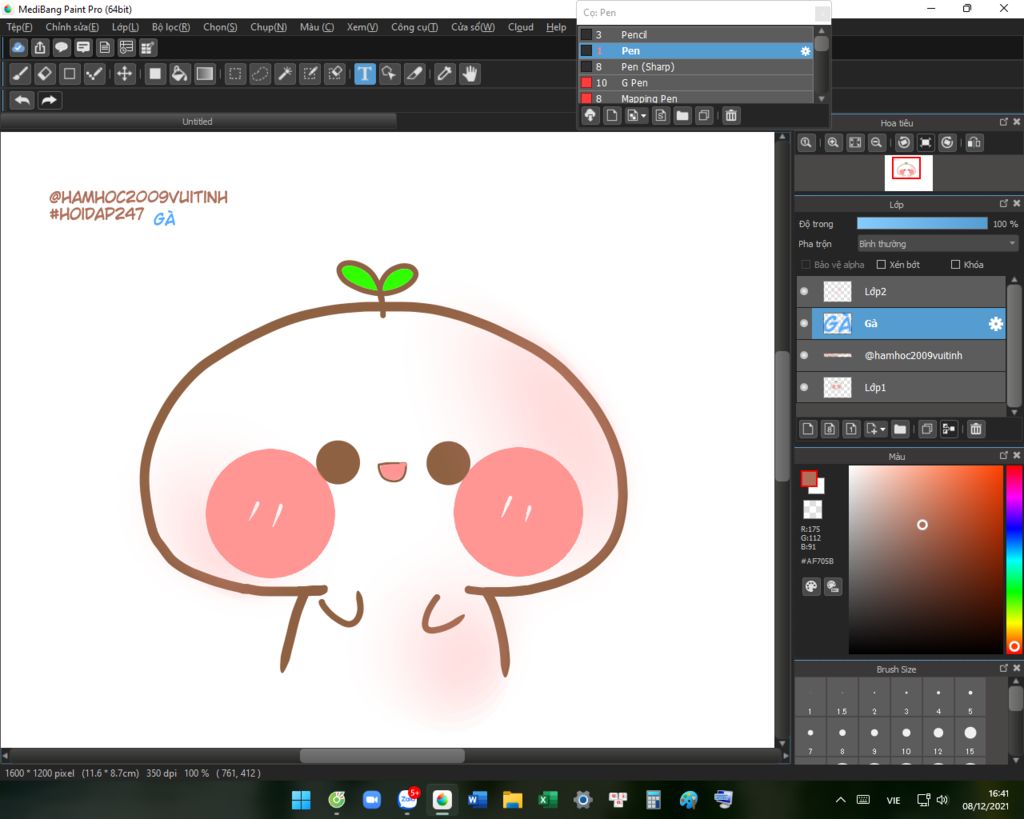This screenshot has width=1024, height=819.
Task: Open the Lớp menu
Action: pos(125,27)
